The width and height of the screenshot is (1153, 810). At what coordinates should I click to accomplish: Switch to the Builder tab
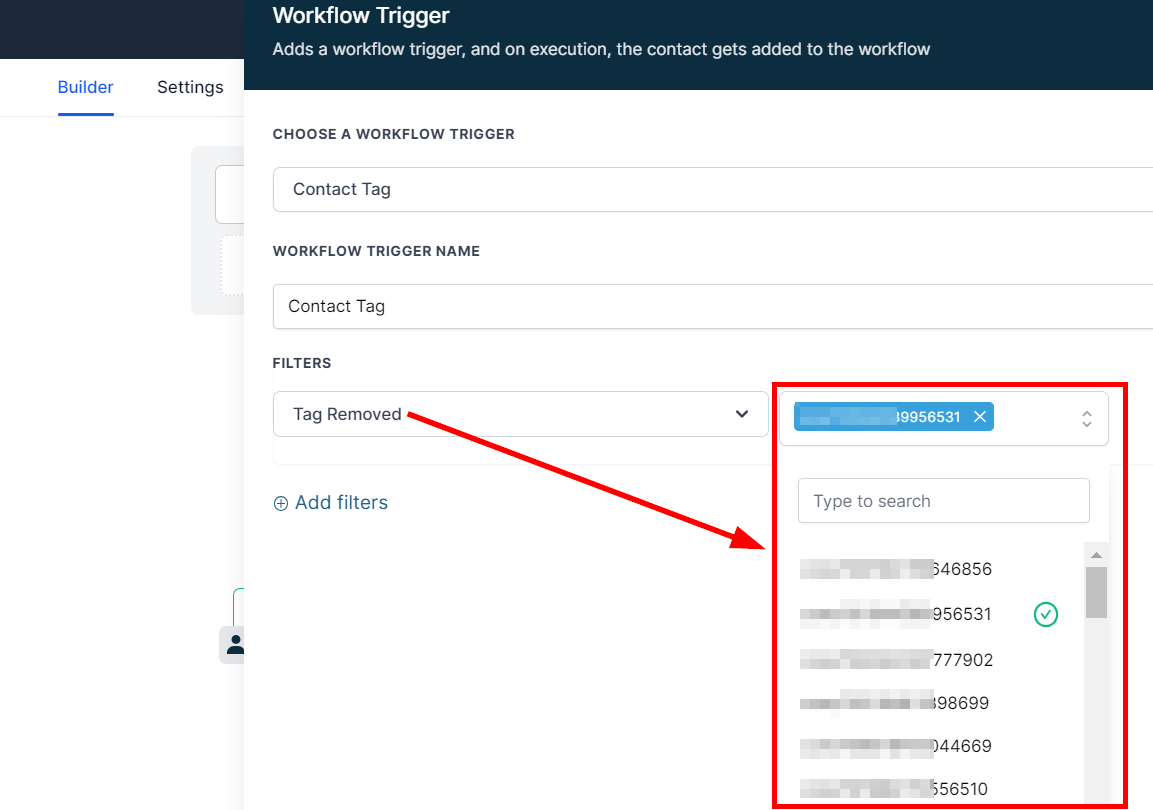coord(85,87)
